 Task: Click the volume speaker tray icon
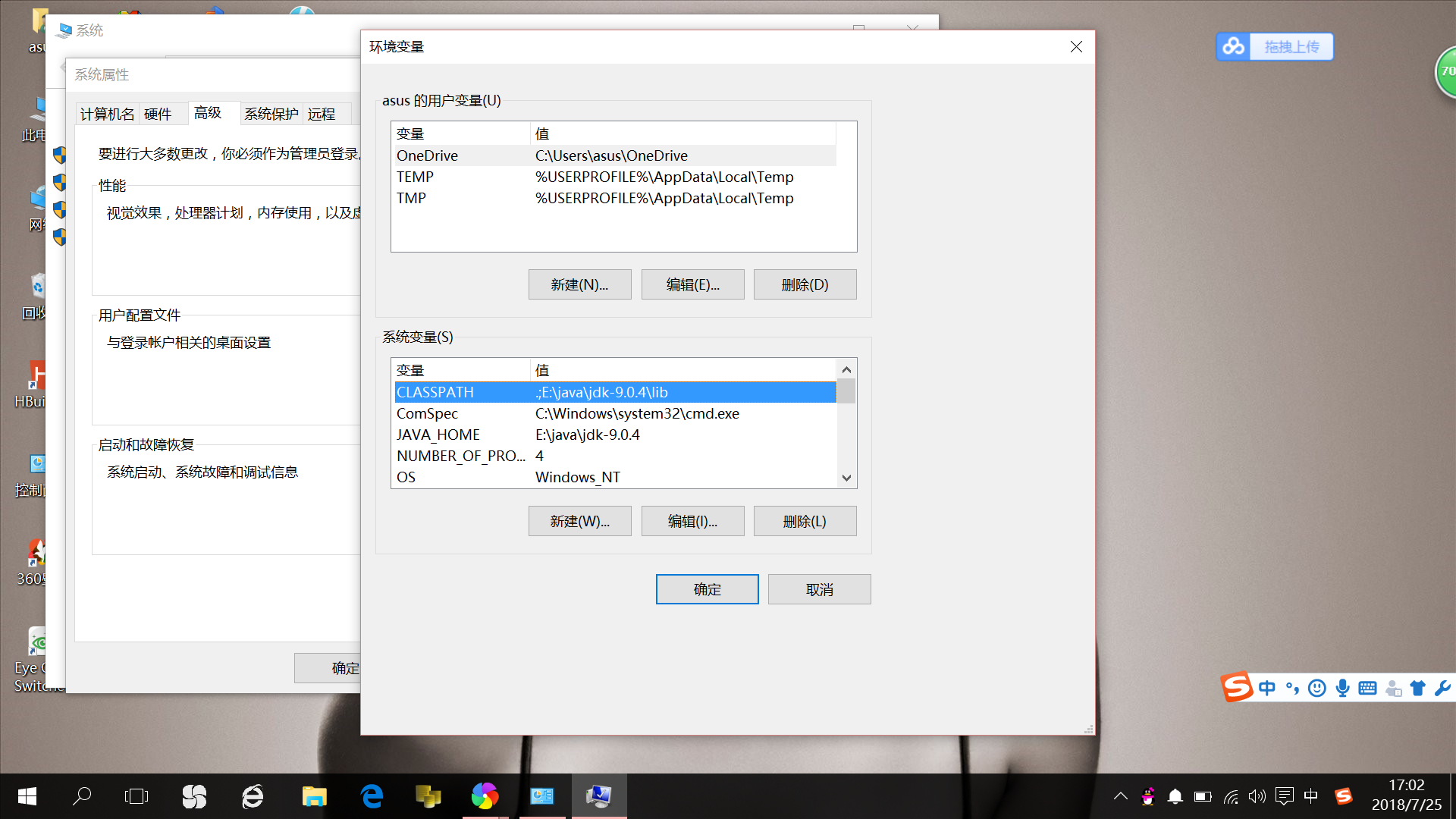(1257, 796)
